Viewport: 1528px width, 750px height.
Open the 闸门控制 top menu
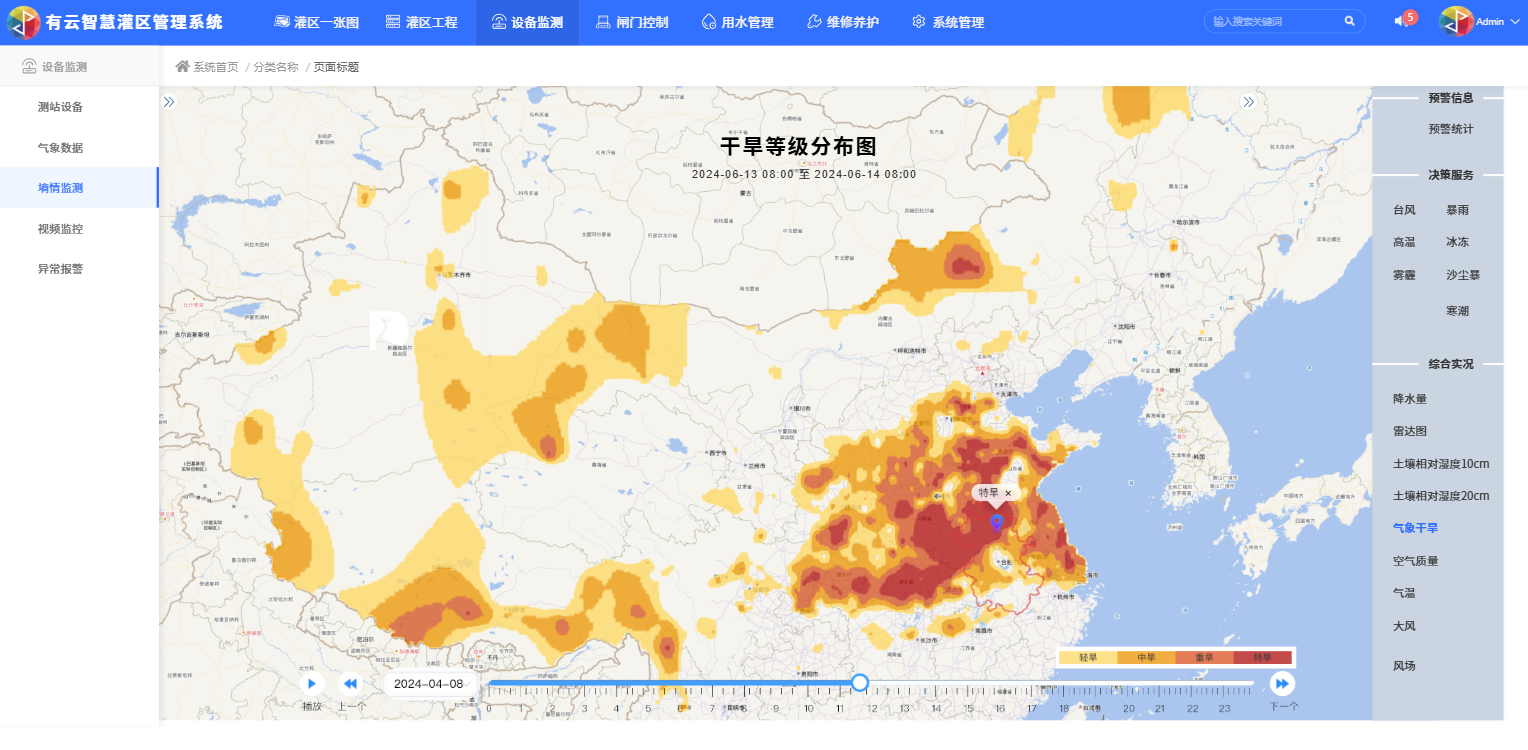click(632, 22)
